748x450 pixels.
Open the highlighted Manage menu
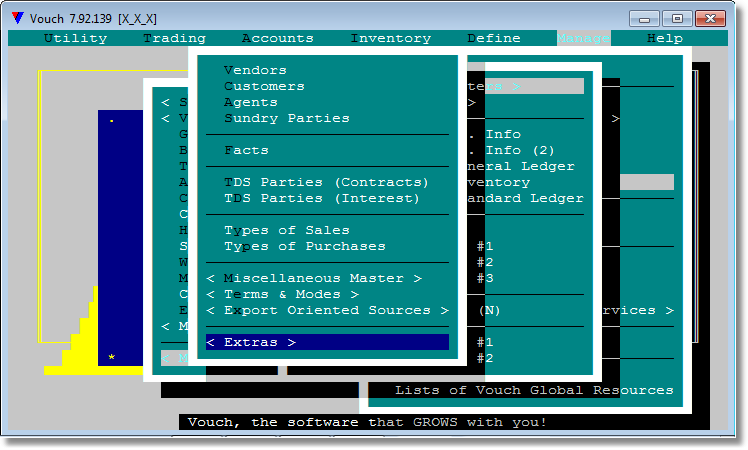tap(583, 38)
